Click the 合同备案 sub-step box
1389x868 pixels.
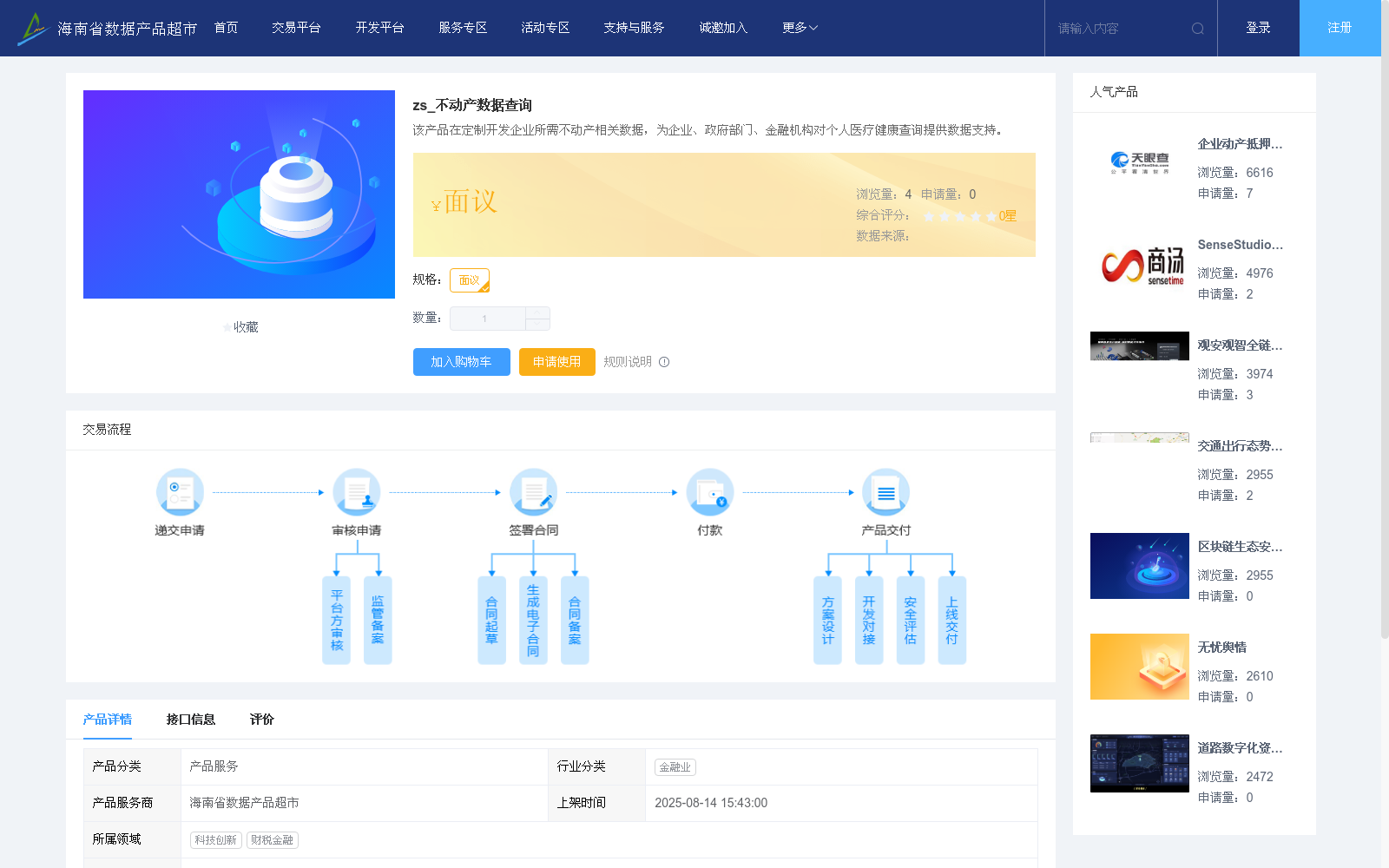click(575, 621)
